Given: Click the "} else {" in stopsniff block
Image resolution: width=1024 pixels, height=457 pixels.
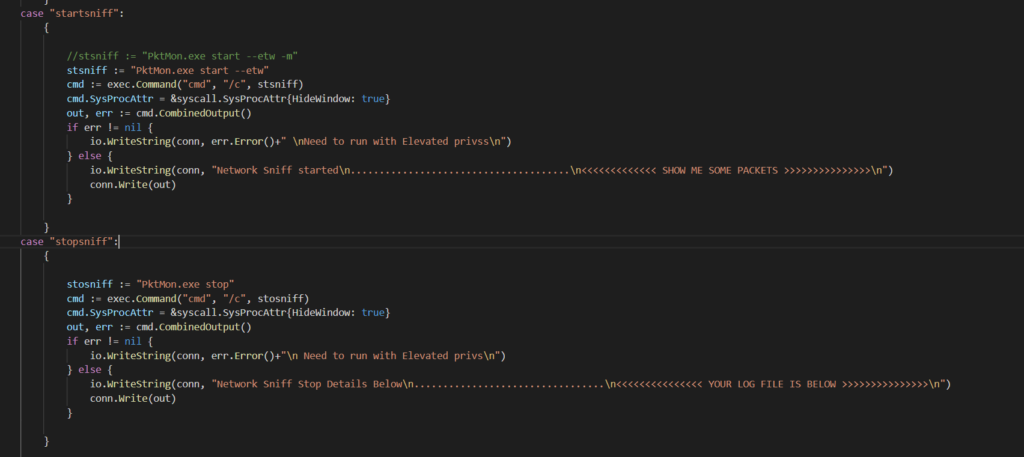Looking at the screenshot, I should coord(90,370).
